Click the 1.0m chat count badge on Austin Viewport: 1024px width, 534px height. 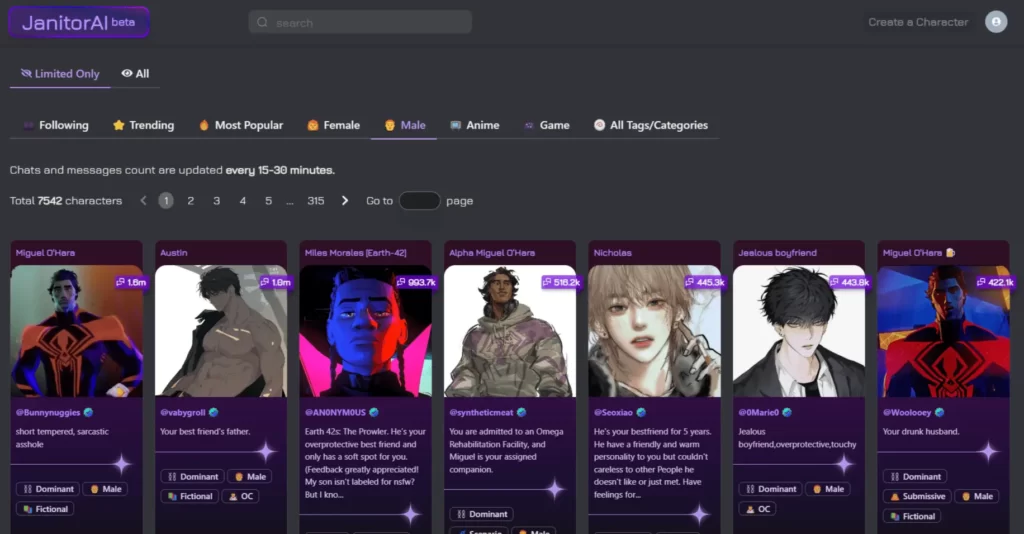pos(275,282)
